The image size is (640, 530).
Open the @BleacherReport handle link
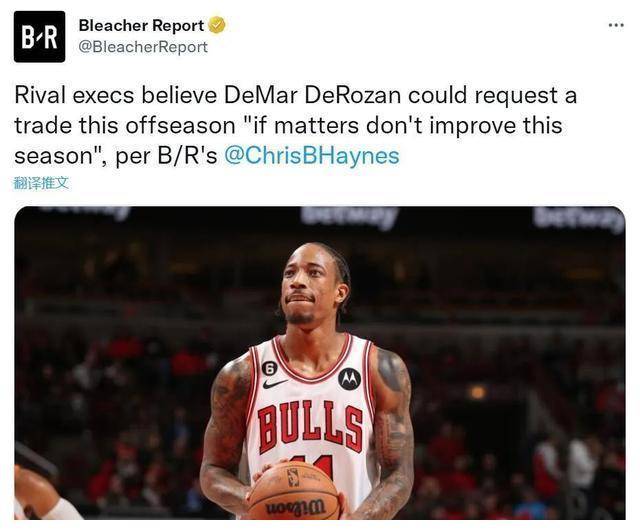pos(143,47)
